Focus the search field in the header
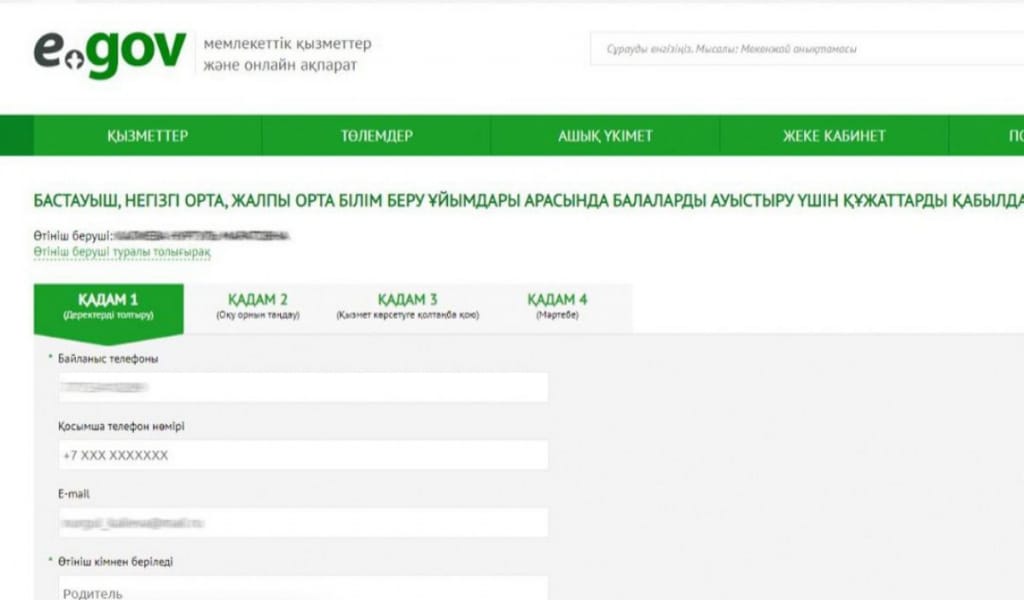Viewport: 1024px width, 600px height. coord(805,49)
